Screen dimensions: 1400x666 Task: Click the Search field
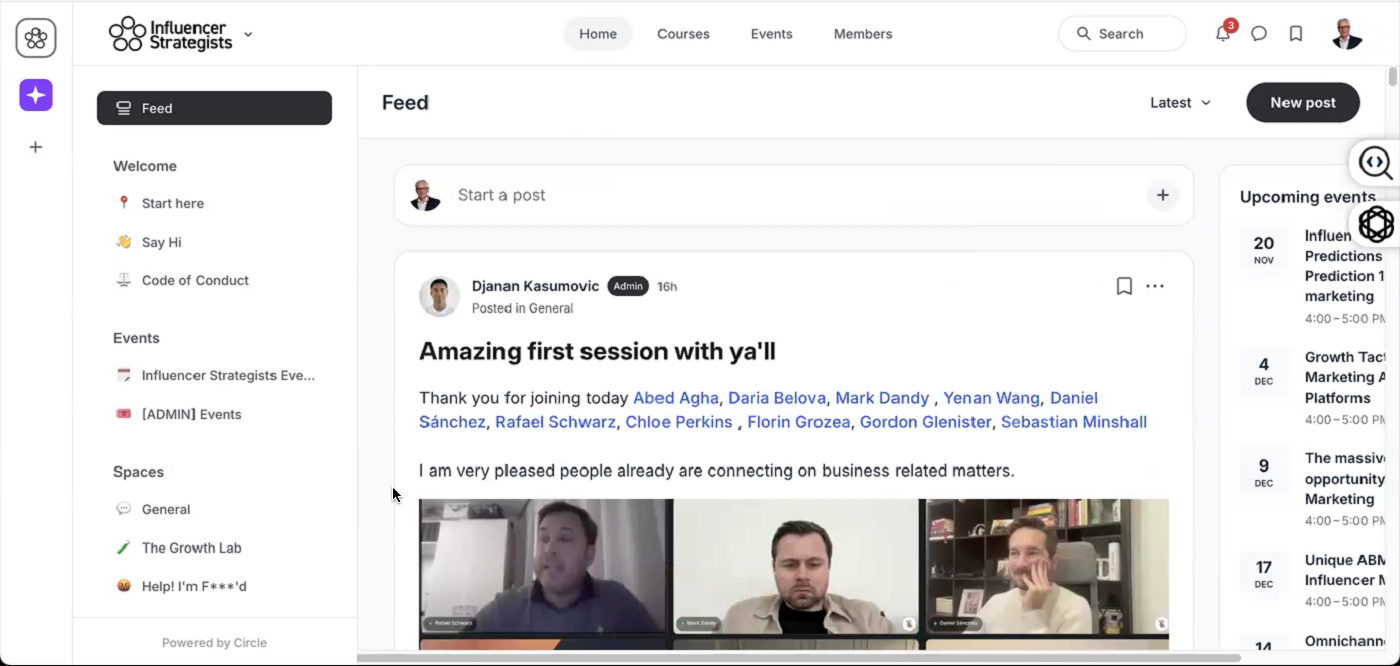click(x=1122, y=34)
